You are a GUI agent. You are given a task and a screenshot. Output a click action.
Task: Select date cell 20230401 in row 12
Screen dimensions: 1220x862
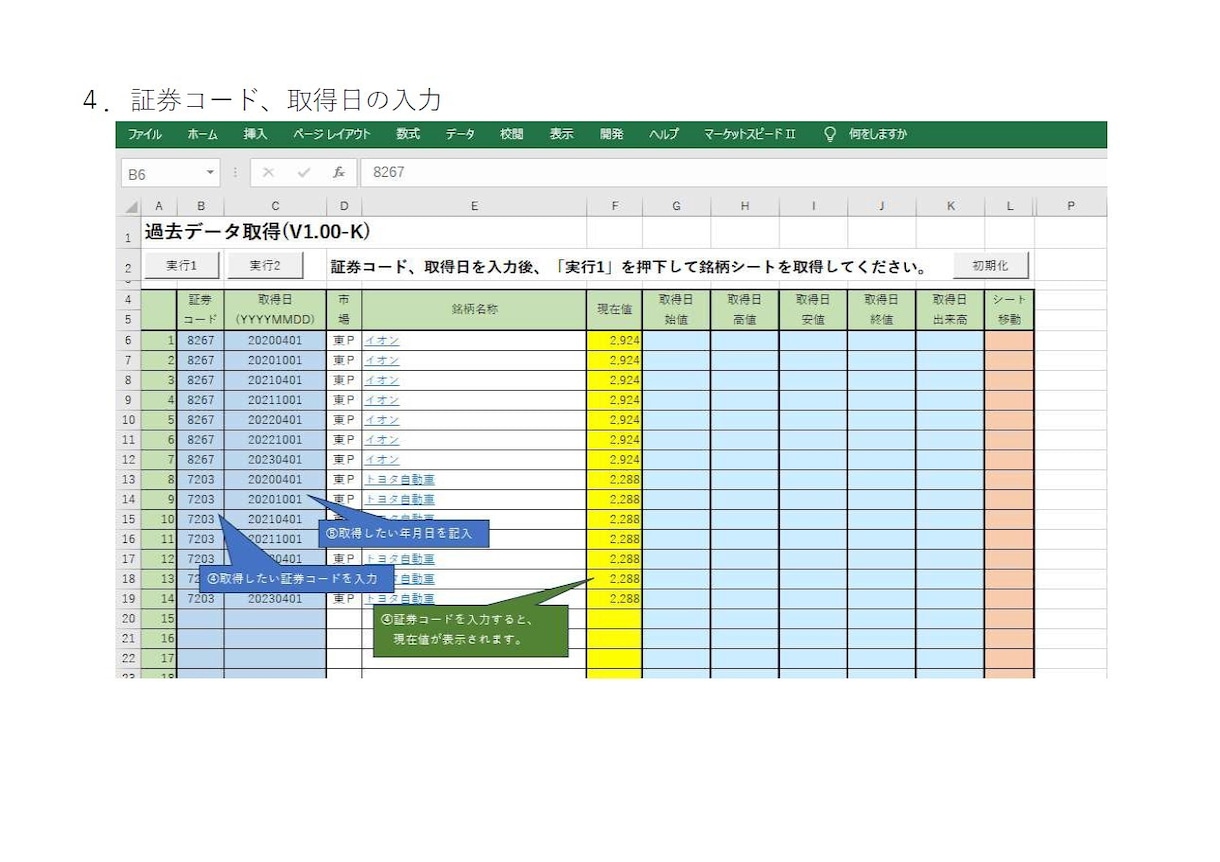pyautogui.click(x=275, y=460)
